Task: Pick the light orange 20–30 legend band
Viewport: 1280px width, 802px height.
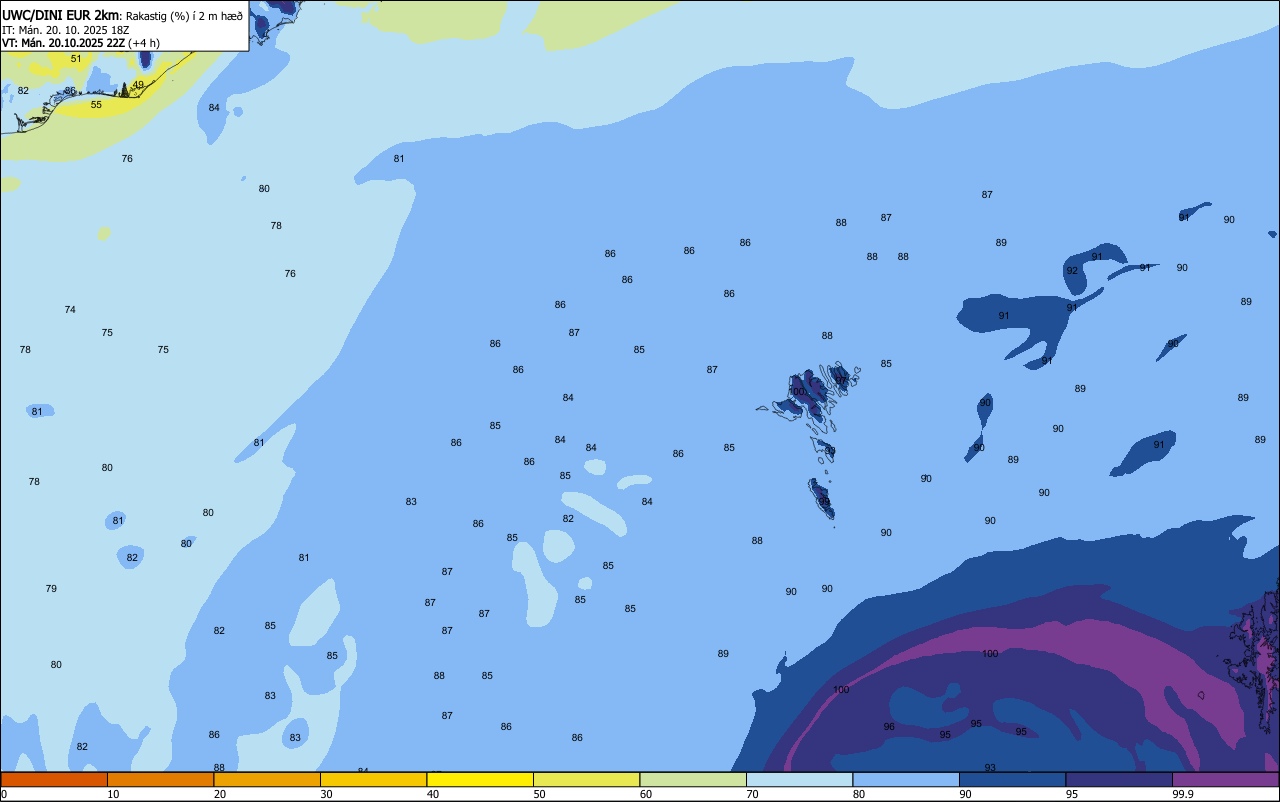Action: 267,779
